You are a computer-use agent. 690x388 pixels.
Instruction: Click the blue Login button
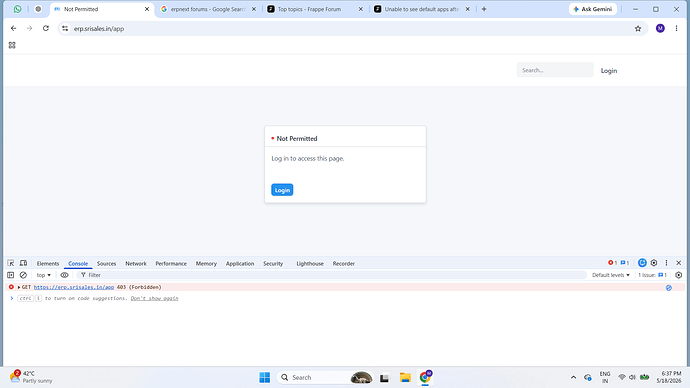click(x=282, y=190)
